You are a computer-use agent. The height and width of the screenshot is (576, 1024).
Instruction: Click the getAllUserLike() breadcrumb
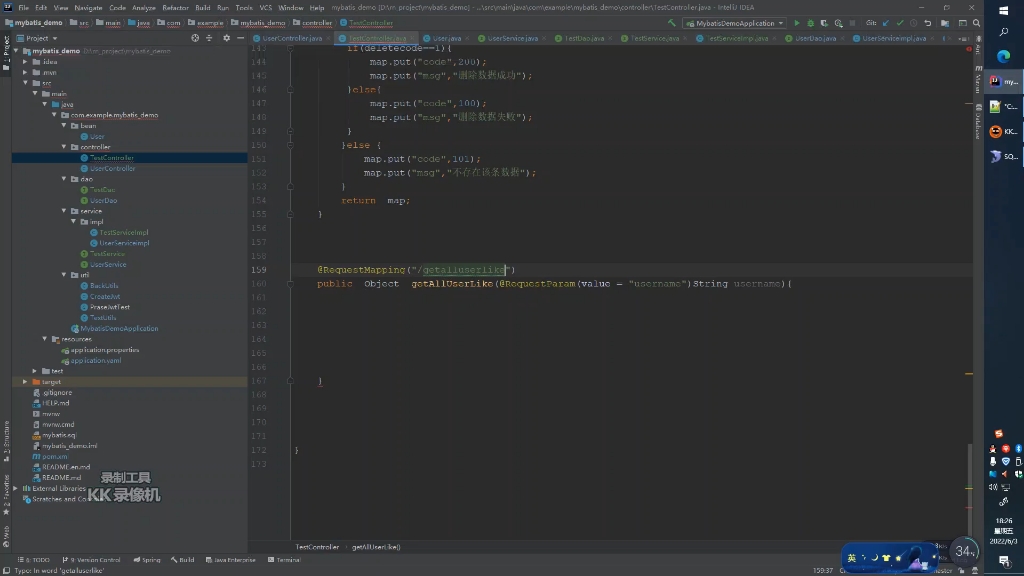376,547
